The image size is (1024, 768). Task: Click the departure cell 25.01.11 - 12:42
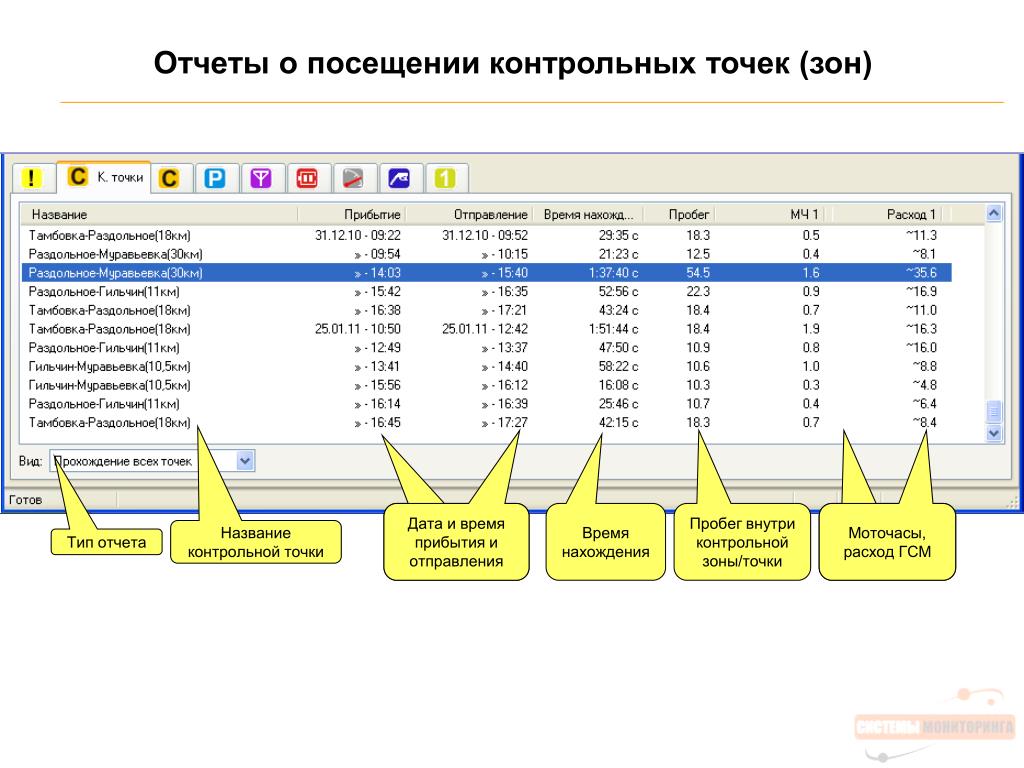click(x=485, y=328)
